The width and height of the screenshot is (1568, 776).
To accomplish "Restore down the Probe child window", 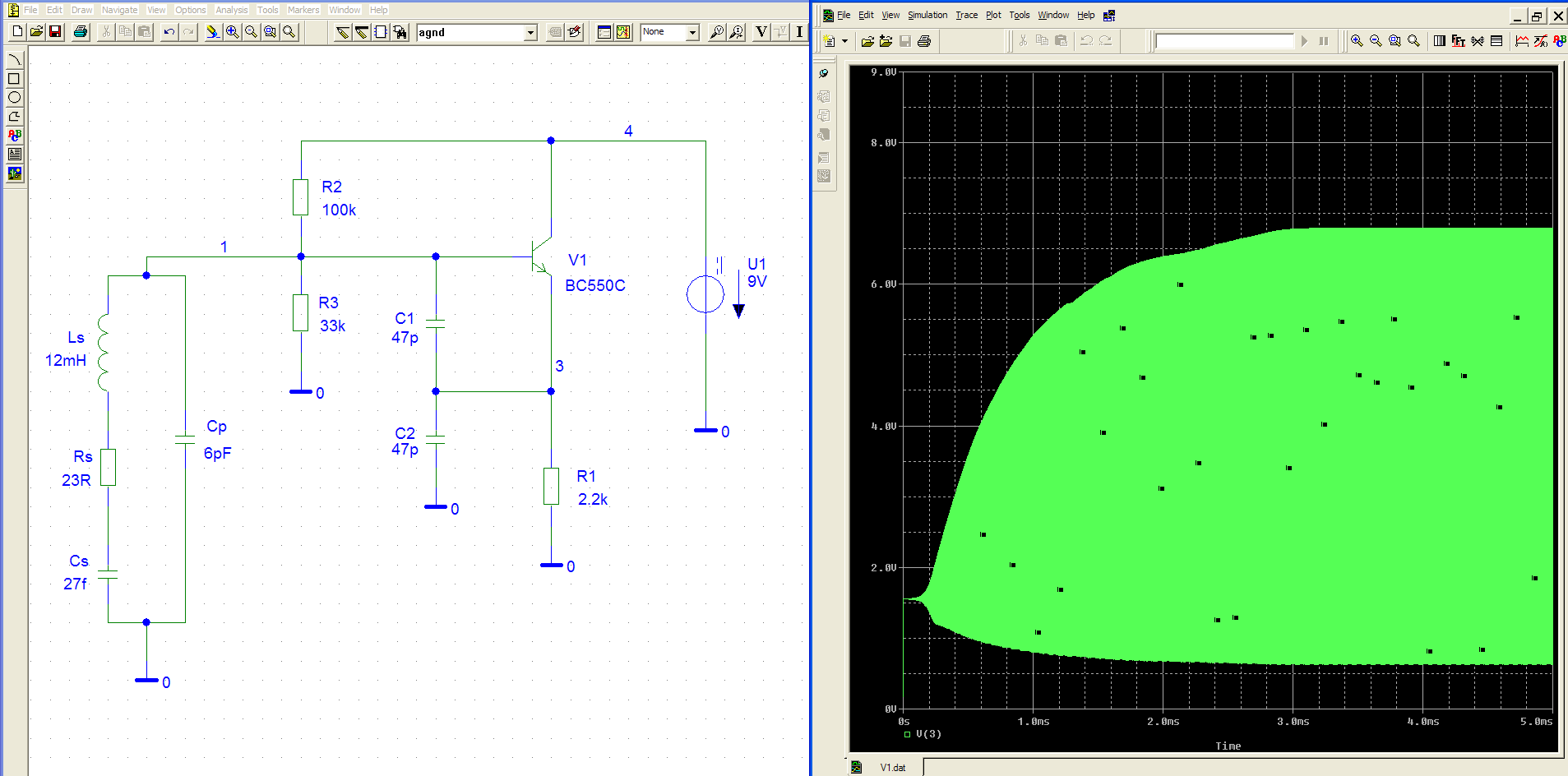I will (x=1536, y=16).
